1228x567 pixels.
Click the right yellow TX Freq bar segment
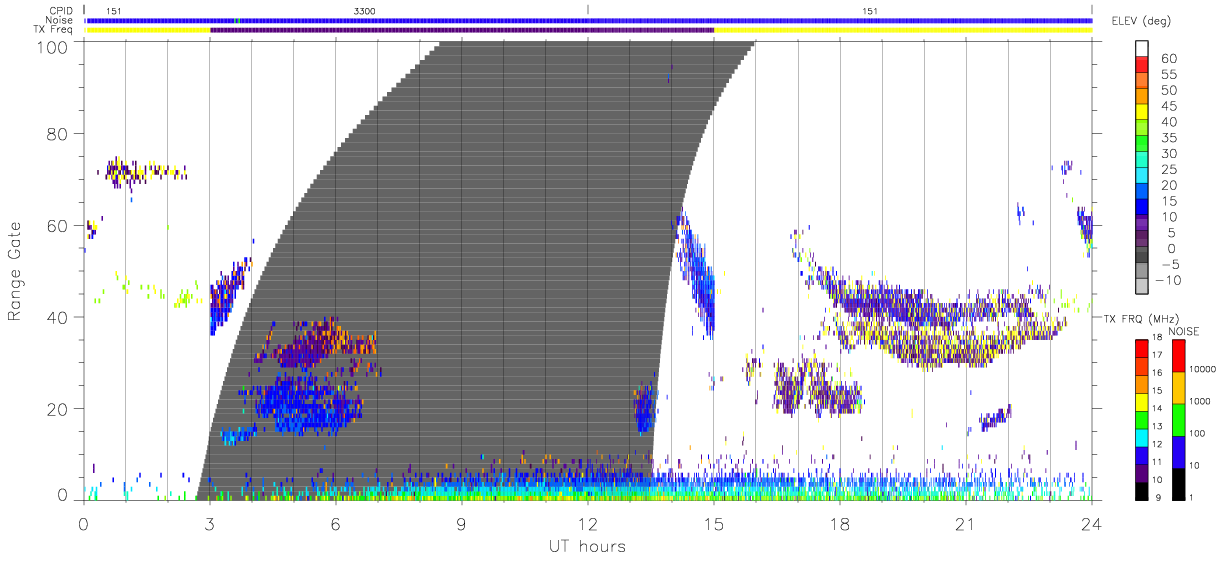[x=903, y=30]
